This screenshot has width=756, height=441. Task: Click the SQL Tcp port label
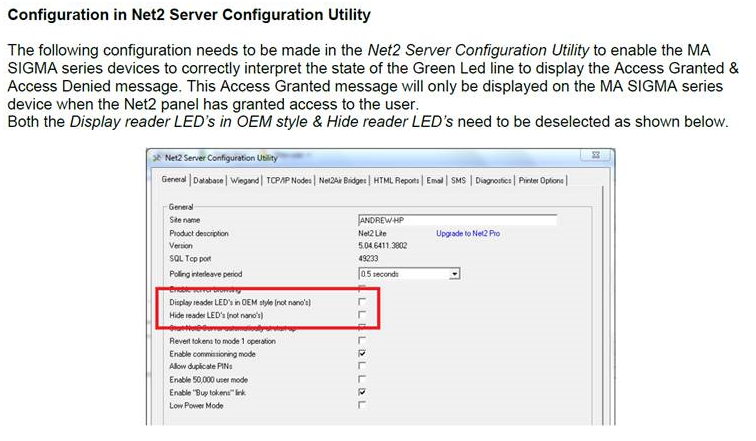pos(190,259)
